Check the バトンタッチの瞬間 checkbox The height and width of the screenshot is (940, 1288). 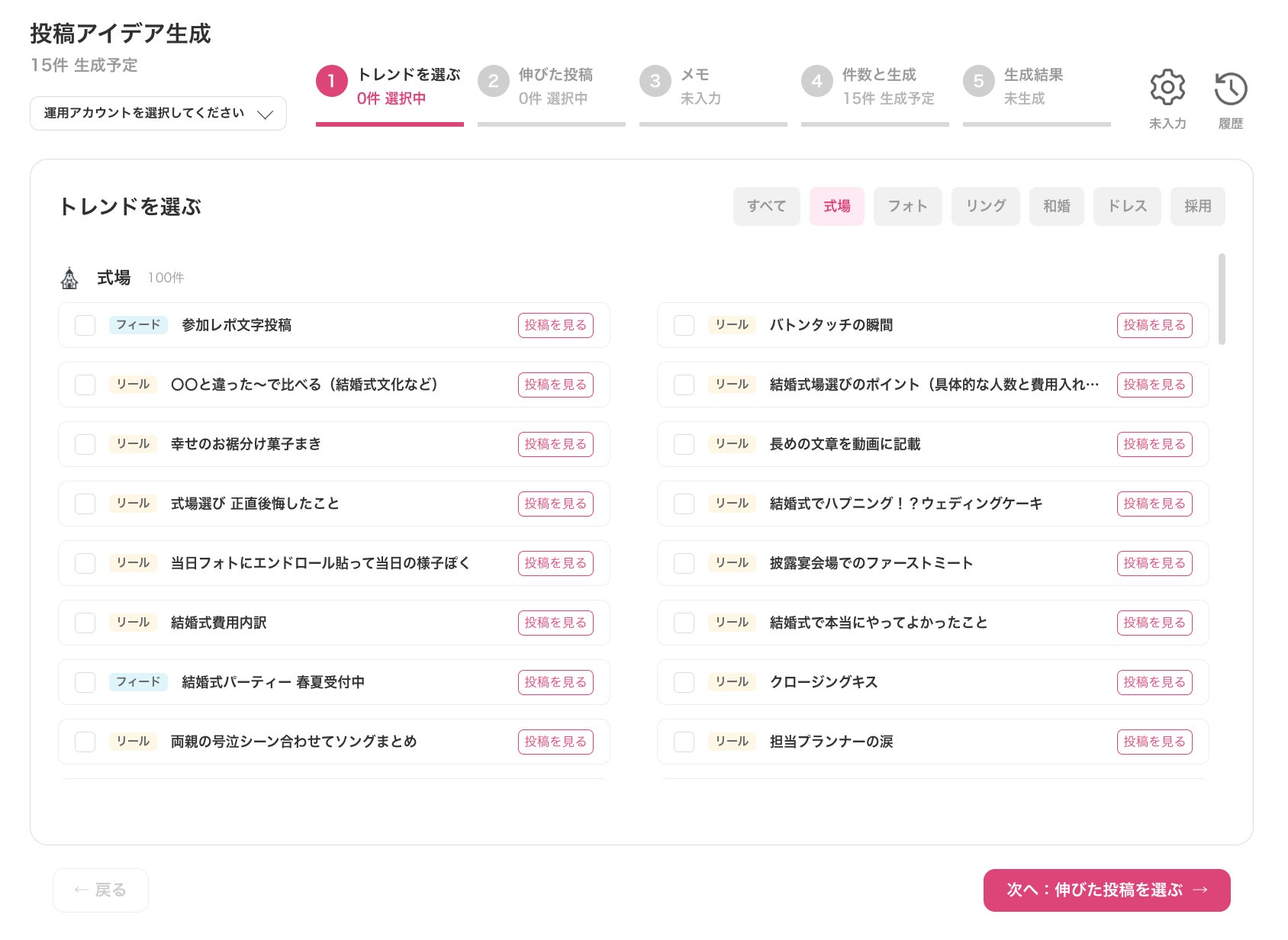coord(684,325)
